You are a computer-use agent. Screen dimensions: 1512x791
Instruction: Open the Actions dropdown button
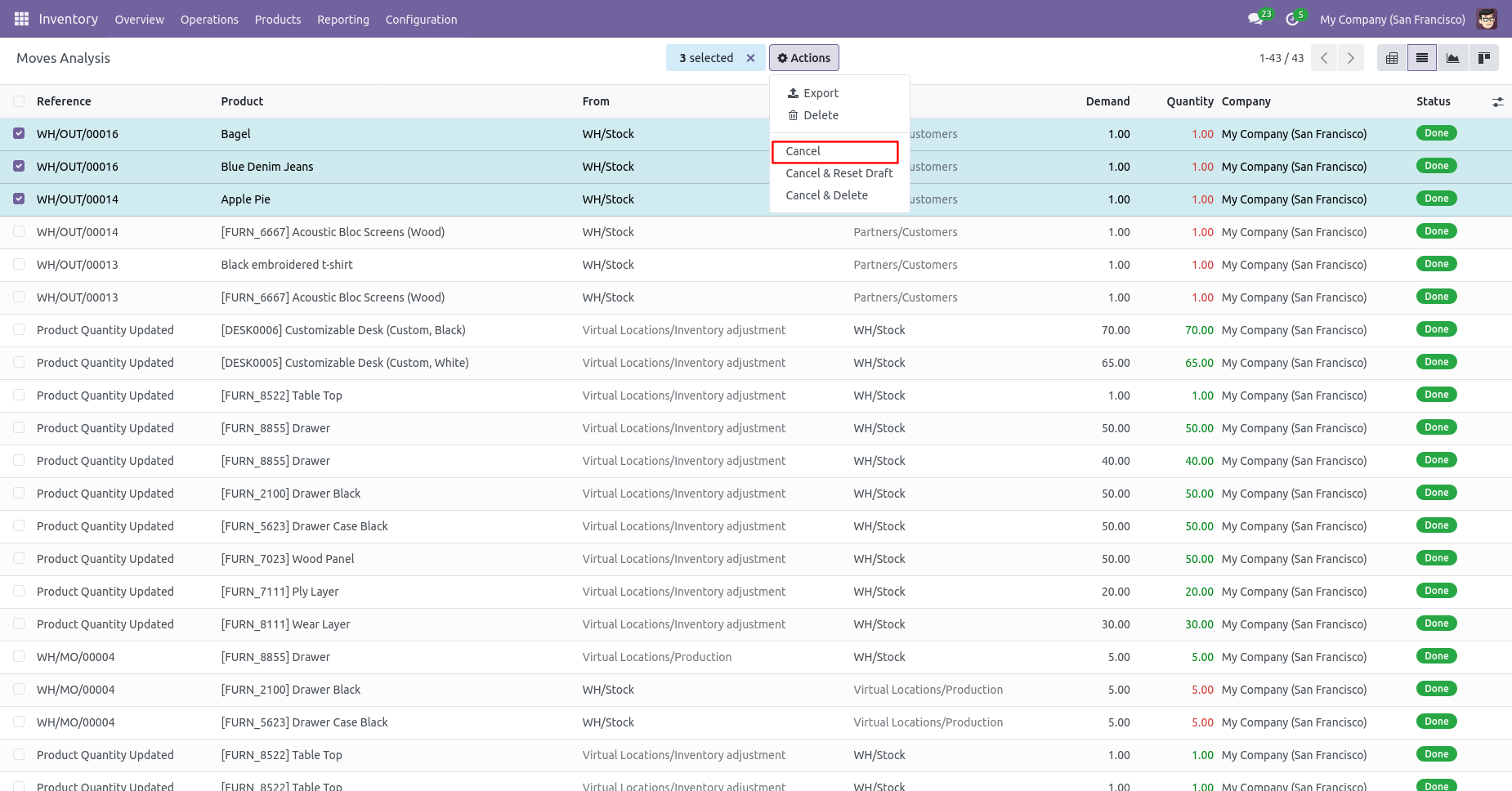point(803,58)
